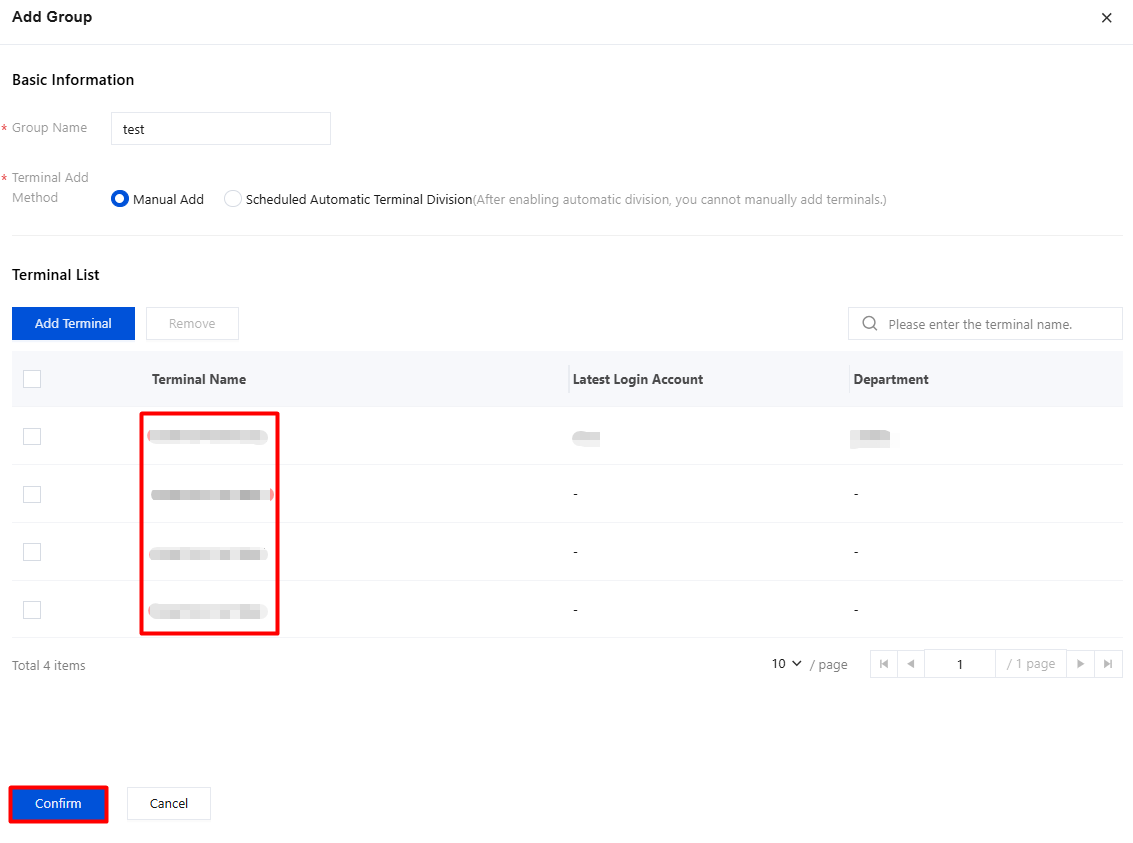Go to the previous page
The height and width of the screenshot is (843, 1133).
[x=910, y=664]
